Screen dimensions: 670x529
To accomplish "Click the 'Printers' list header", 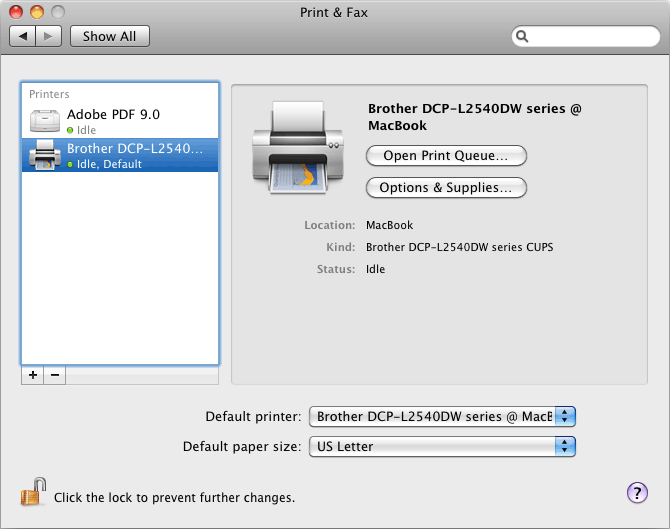I will pos(49,94).
